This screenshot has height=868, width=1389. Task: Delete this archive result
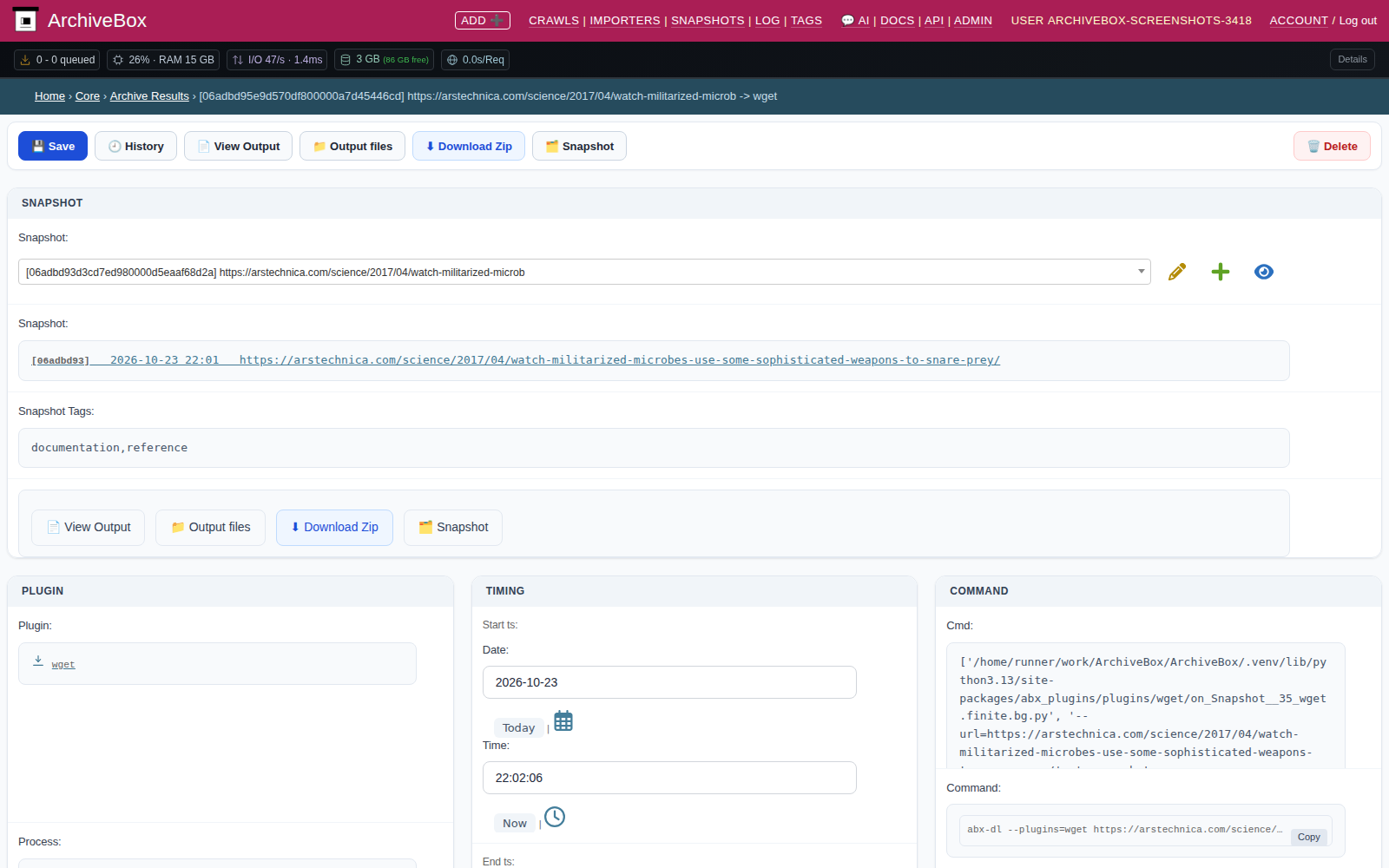tap(1332, 146)
